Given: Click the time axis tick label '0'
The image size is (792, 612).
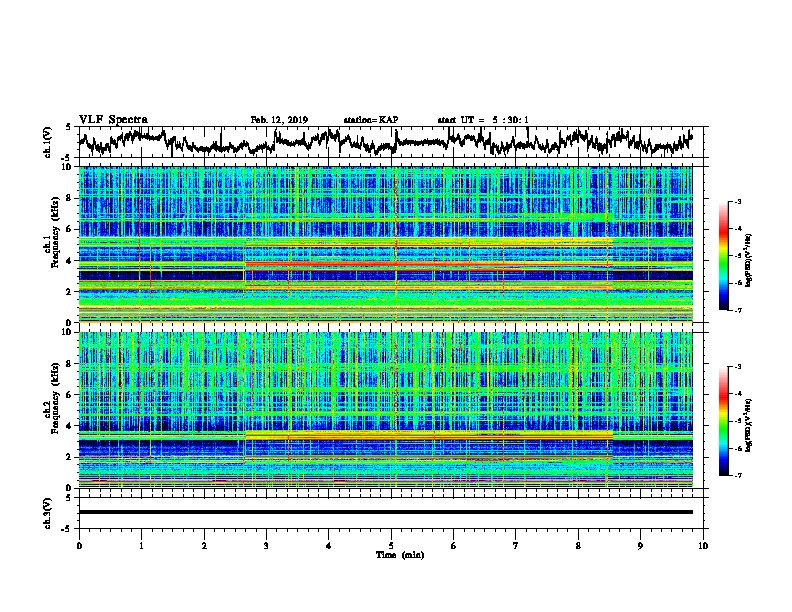Looking at the screenshot, I should tap(79, 546).
